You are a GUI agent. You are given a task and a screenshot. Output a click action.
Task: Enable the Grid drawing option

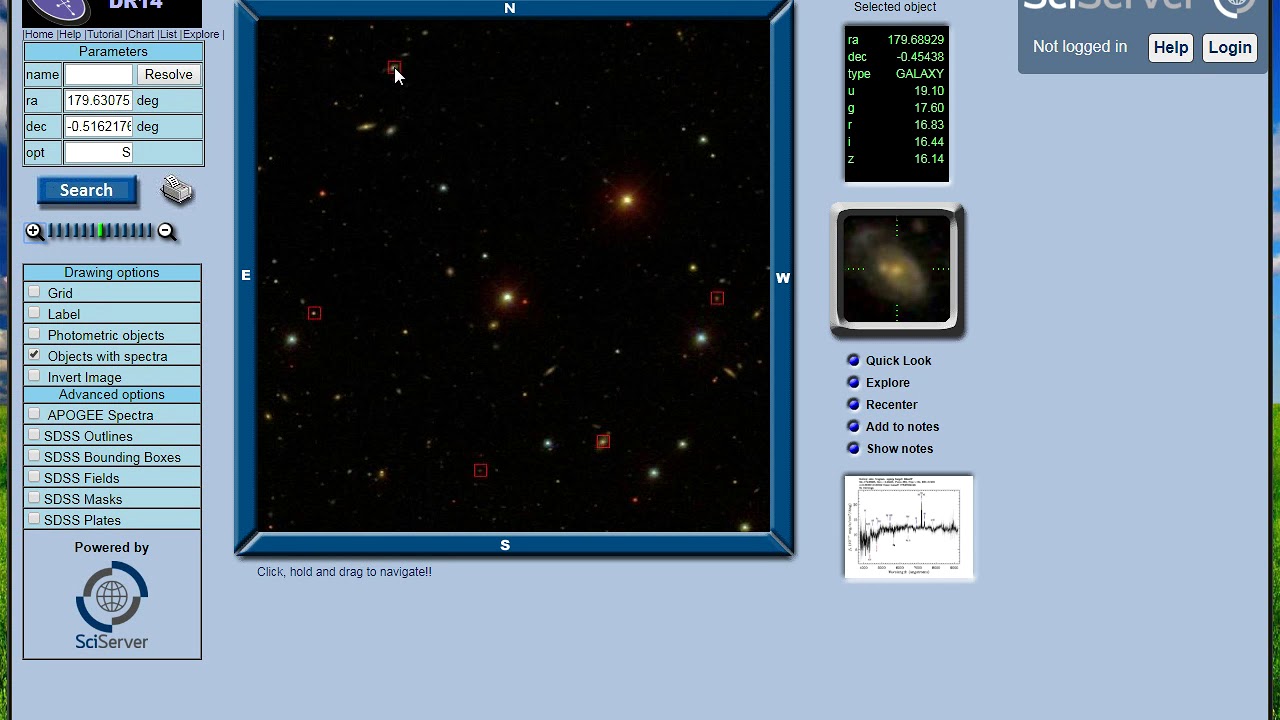[x=35, y=292]
